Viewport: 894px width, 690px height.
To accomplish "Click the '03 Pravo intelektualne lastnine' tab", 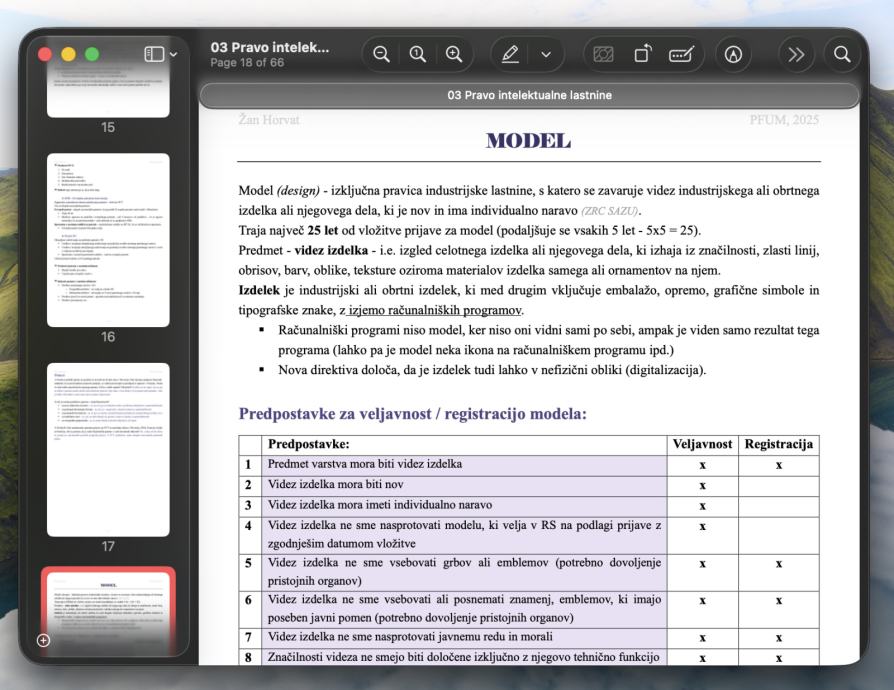I will [529, 95].
